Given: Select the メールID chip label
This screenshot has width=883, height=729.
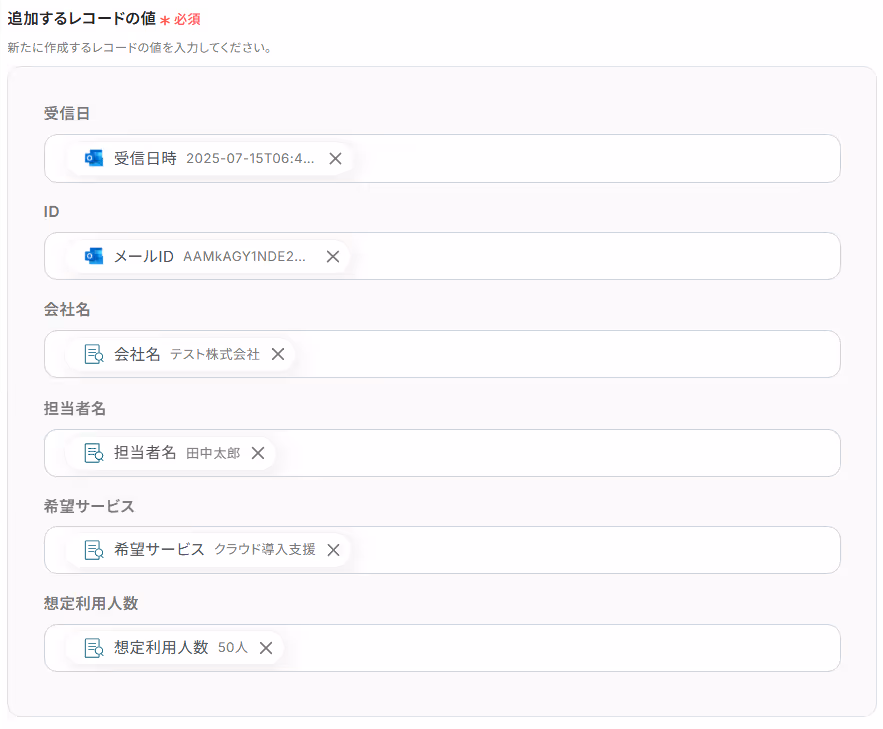Looking at the screenshot, I should (x=144, y=257).
